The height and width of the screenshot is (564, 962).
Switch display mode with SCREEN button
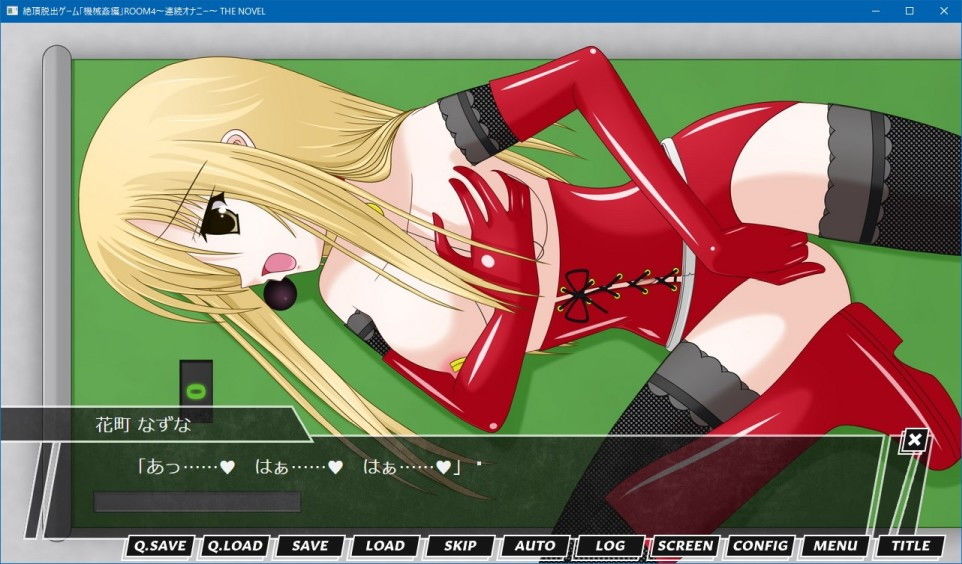click(x=685, y=546)
